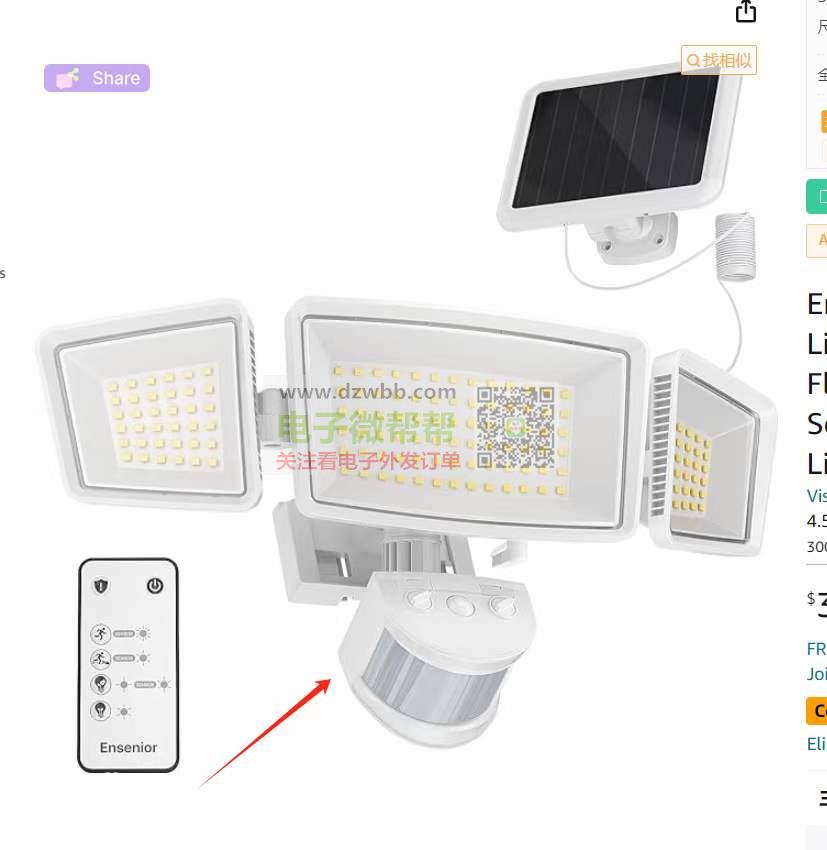Click the www.dzwbb.com watermark text
Screen dimensions: 827x850
point(368,391)
